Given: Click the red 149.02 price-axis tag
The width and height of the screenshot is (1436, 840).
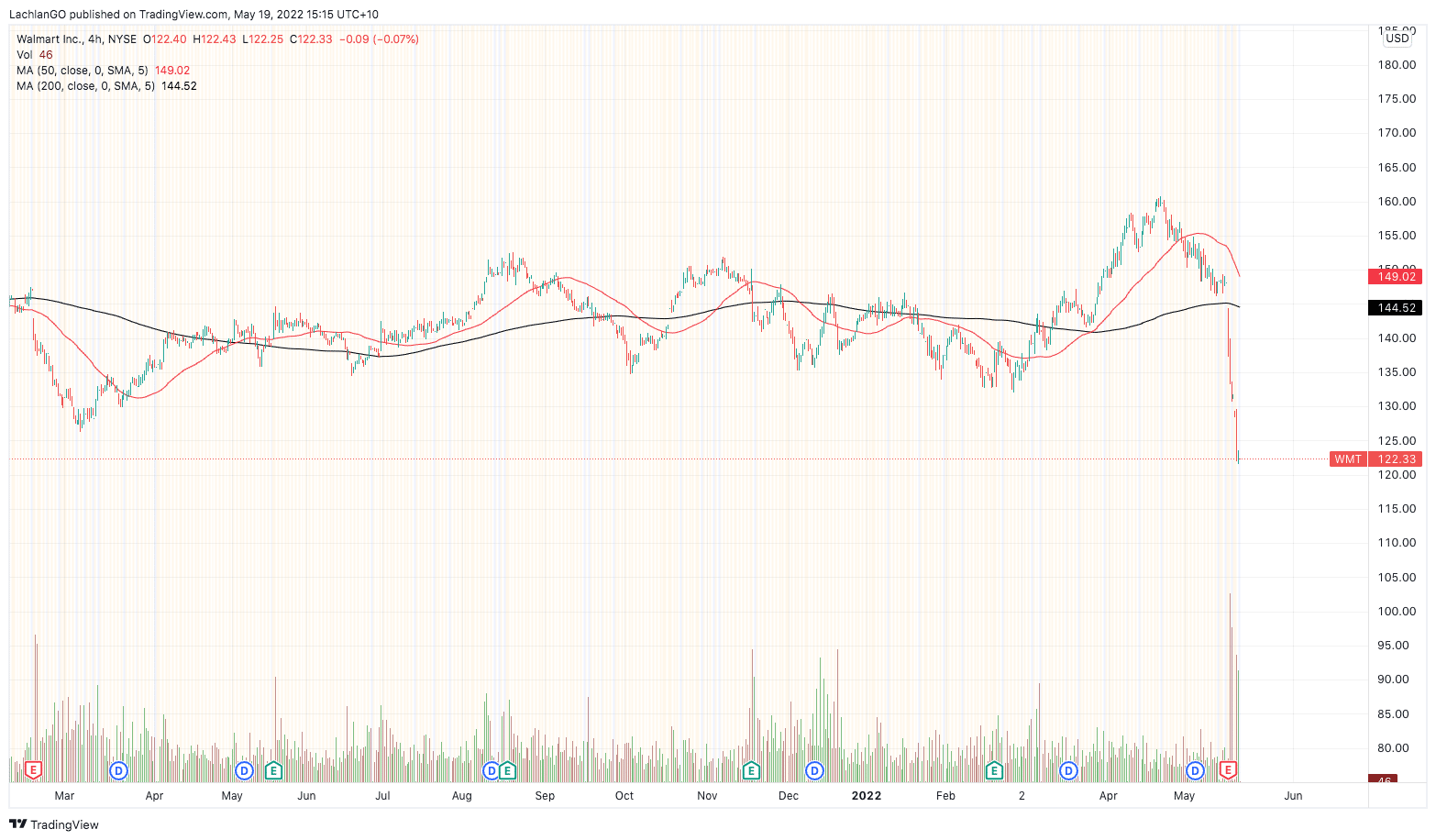Looking at the screenshot, I should pos(1395,276).
